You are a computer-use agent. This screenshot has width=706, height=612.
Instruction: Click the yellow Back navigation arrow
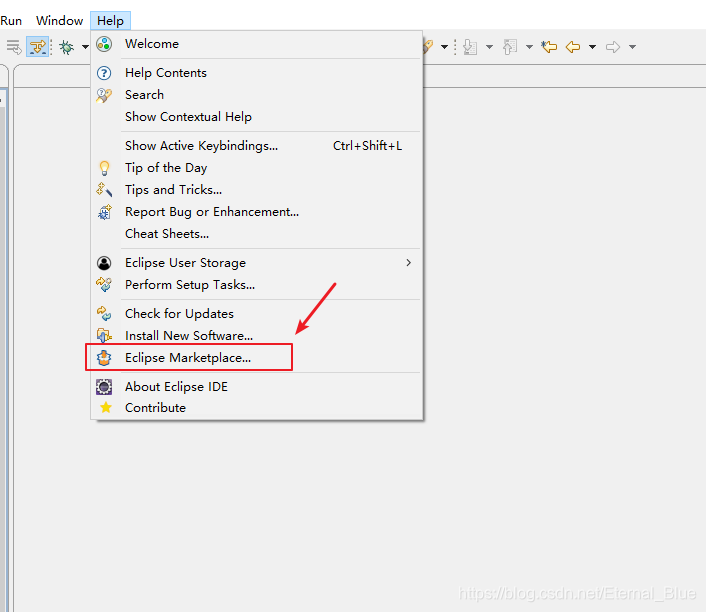tap(573, 47)
